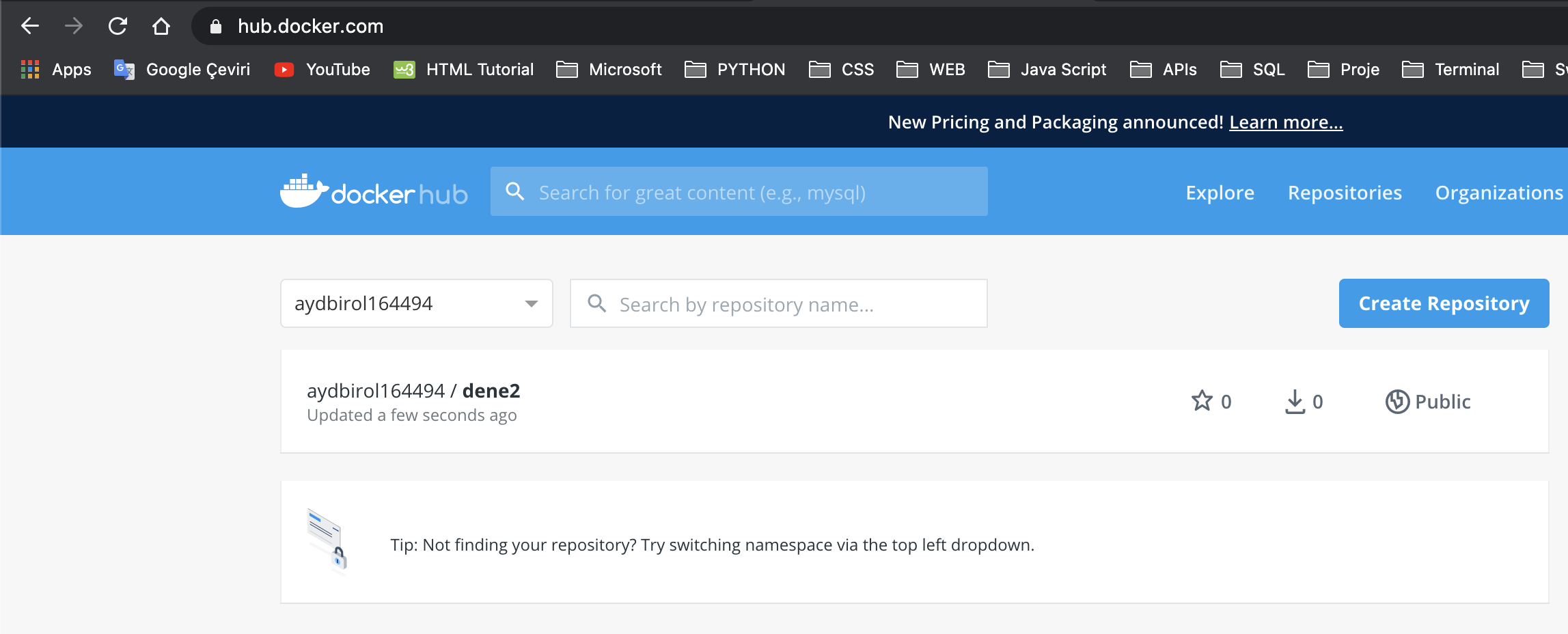1568x634 pixels.
Task: Click the Public visibility icon
Action: coord(1397,402)
